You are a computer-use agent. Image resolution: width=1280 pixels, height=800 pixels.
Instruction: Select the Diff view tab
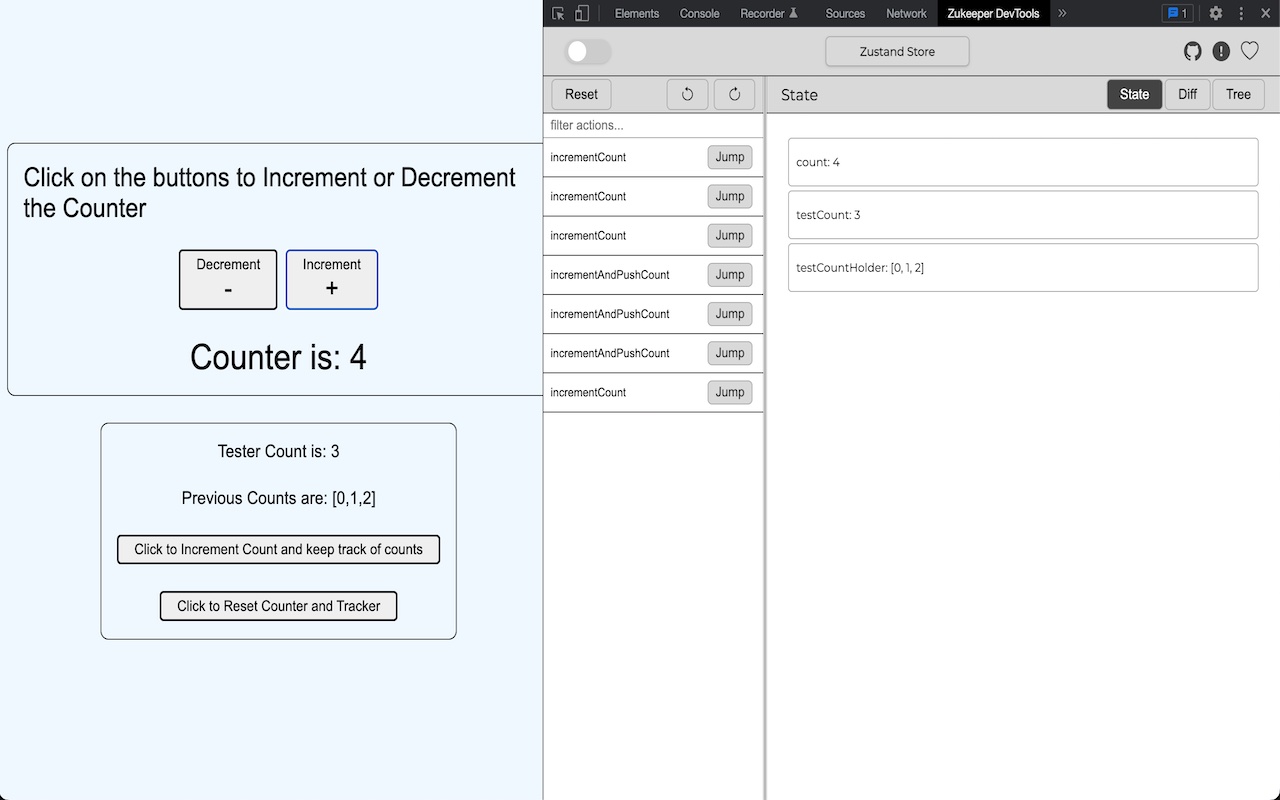click(1187, 94)
